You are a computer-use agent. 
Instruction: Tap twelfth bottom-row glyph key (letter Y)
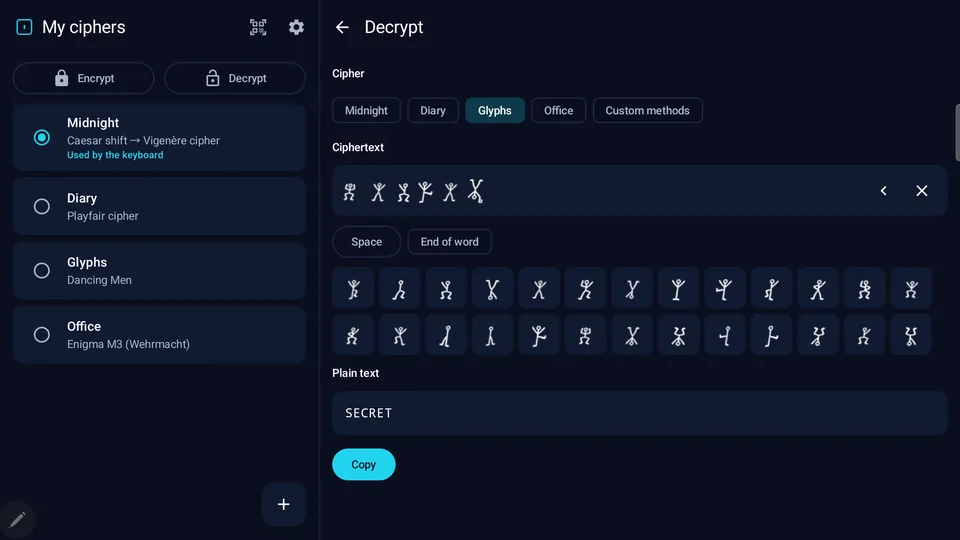pos(864,336)
